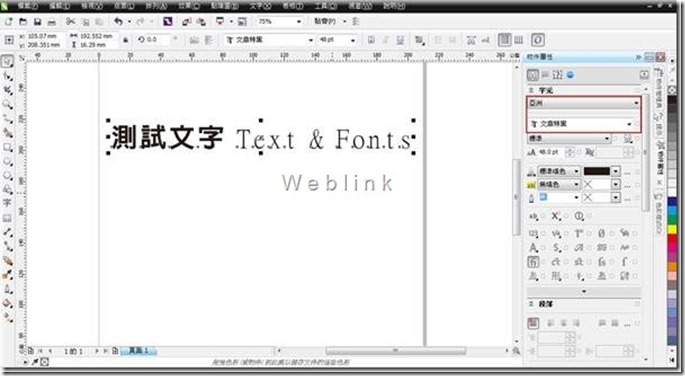Select the Outline pen tool in toolbox
685x376 pixels.
click(7, 289)
